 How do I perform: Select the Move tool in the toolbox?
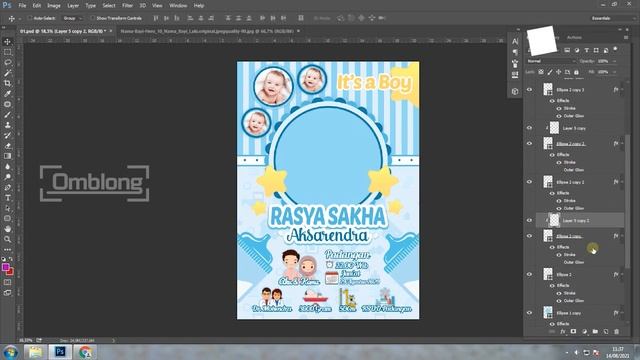[x=7, y=42]
